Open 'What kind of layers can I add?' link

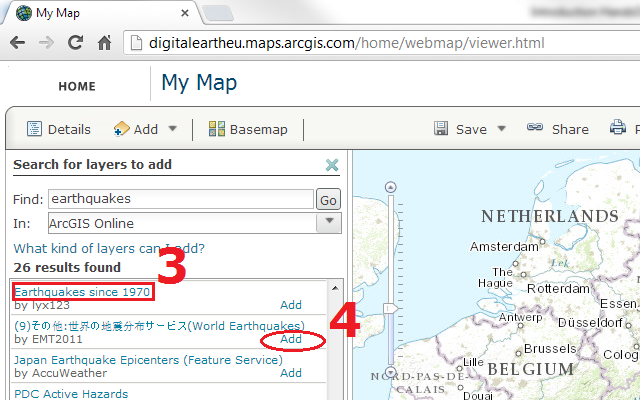coord(109,248)
